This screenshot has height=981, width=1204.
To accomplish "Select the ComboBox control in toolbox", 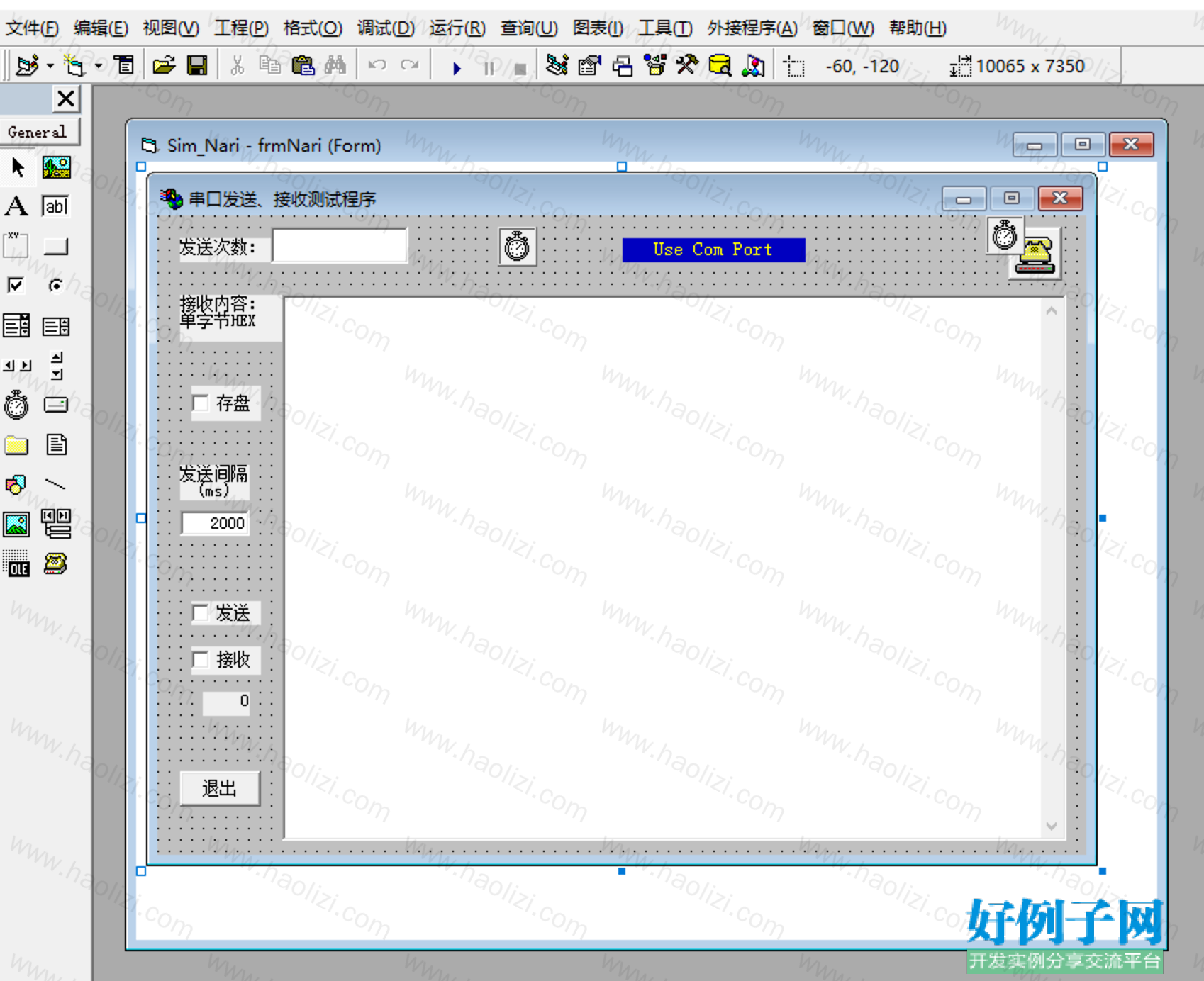I will point(16,326).
